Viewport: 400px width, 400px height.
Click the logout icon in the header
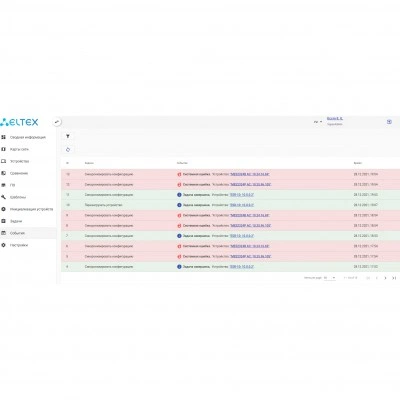click(x=389, y=122)
